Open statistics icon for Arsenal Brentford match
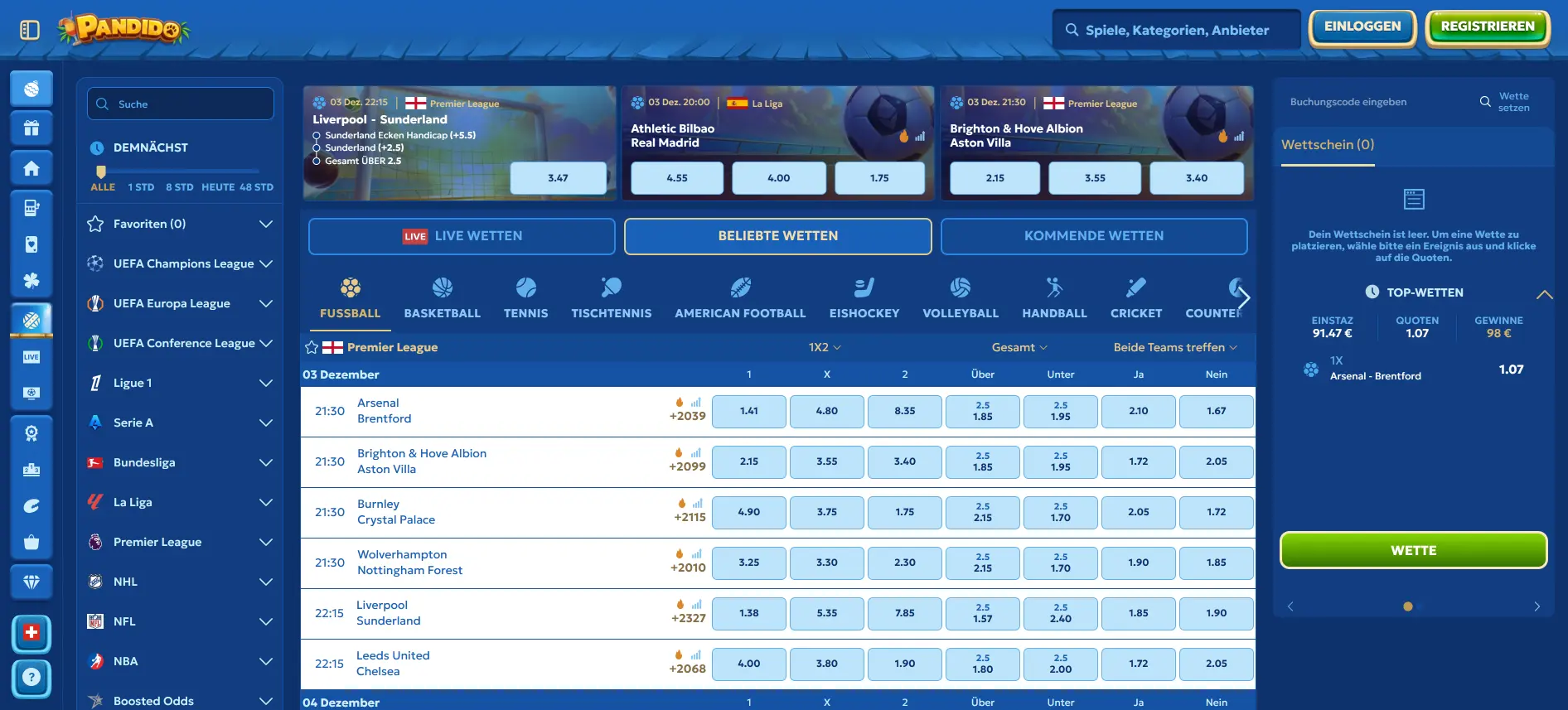The image size is (1568, 710). (x=696, y=403)
